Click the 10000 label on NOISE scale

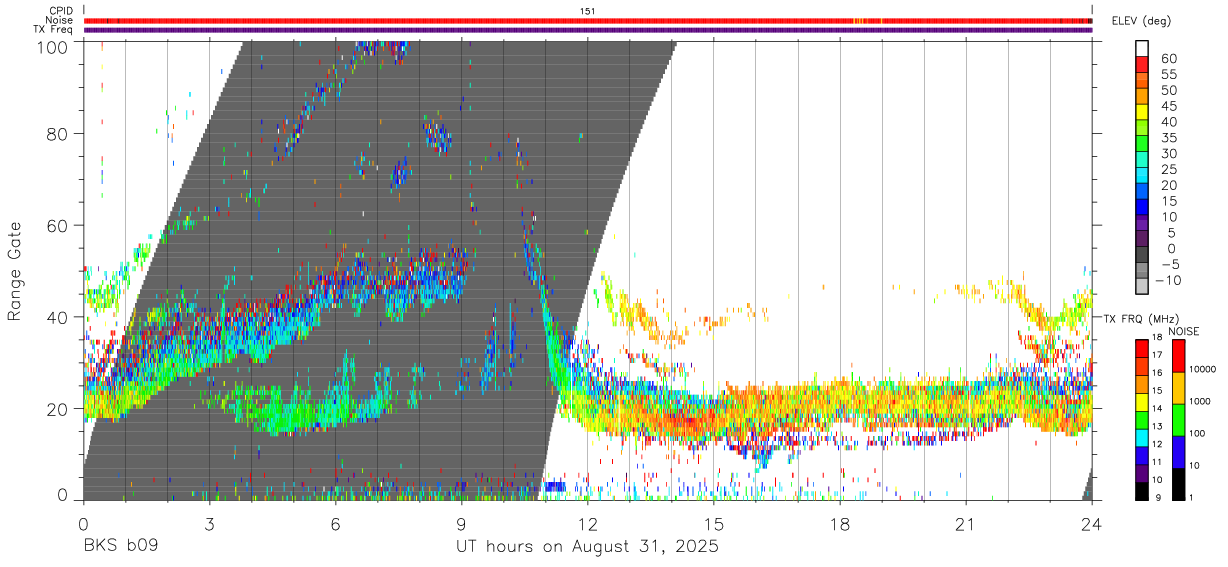[1202, 369]
